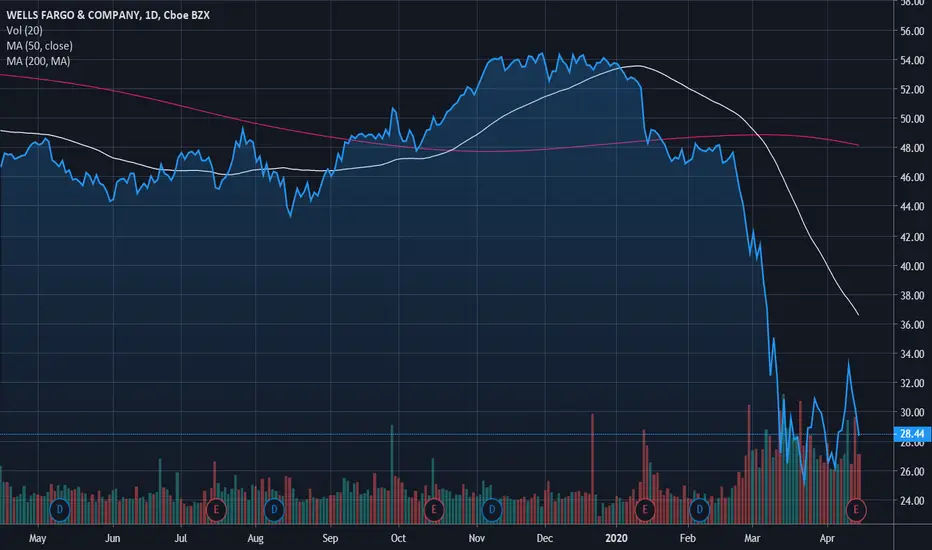Viewport: 932px width, 550px height.
Task: Click the Oct label on time axis
Action: click(398, 538)
